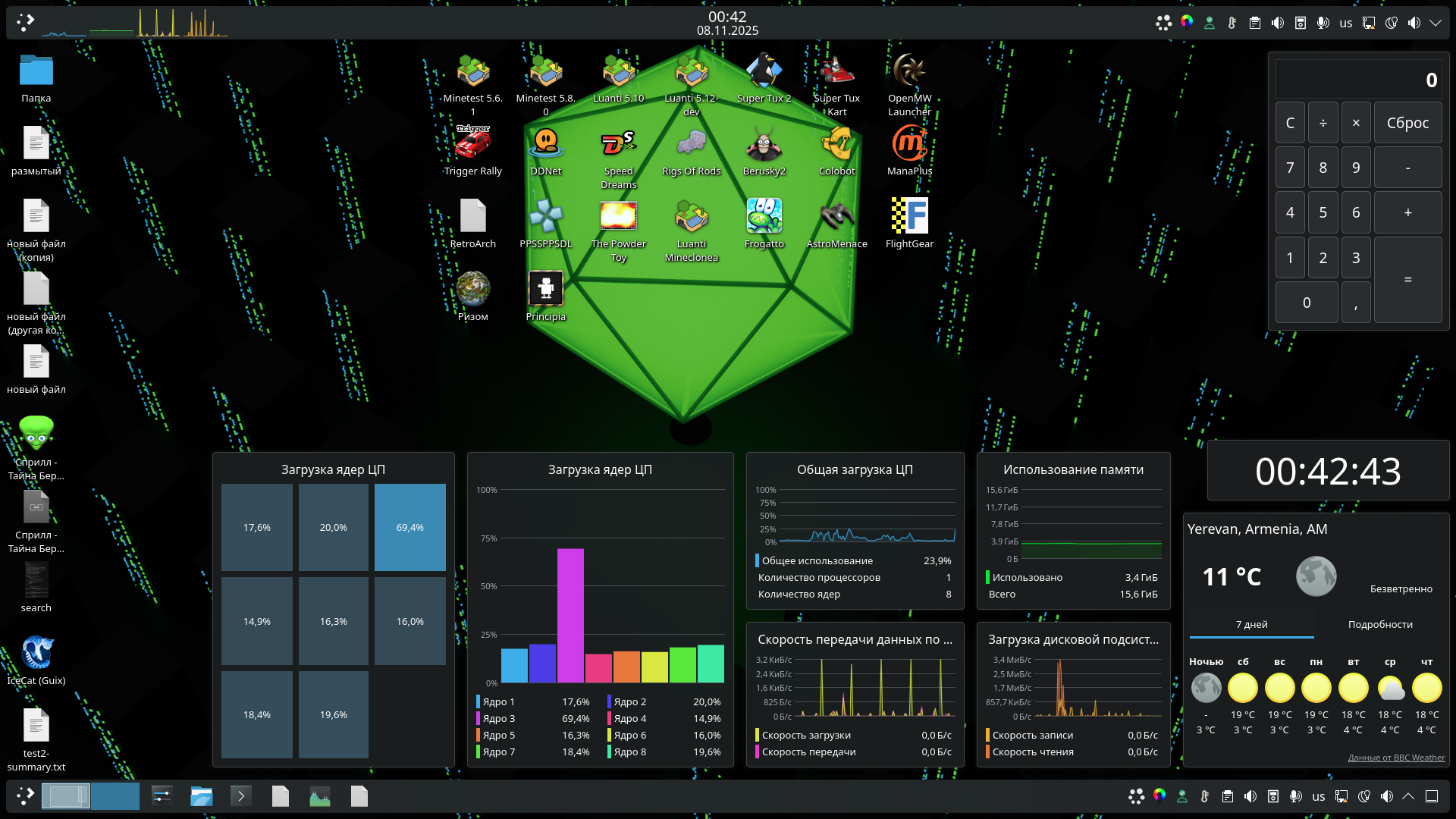Screen dimensions: 1456x819
Task: Open the FlightGear desktop icon
Action: (909, 217)
